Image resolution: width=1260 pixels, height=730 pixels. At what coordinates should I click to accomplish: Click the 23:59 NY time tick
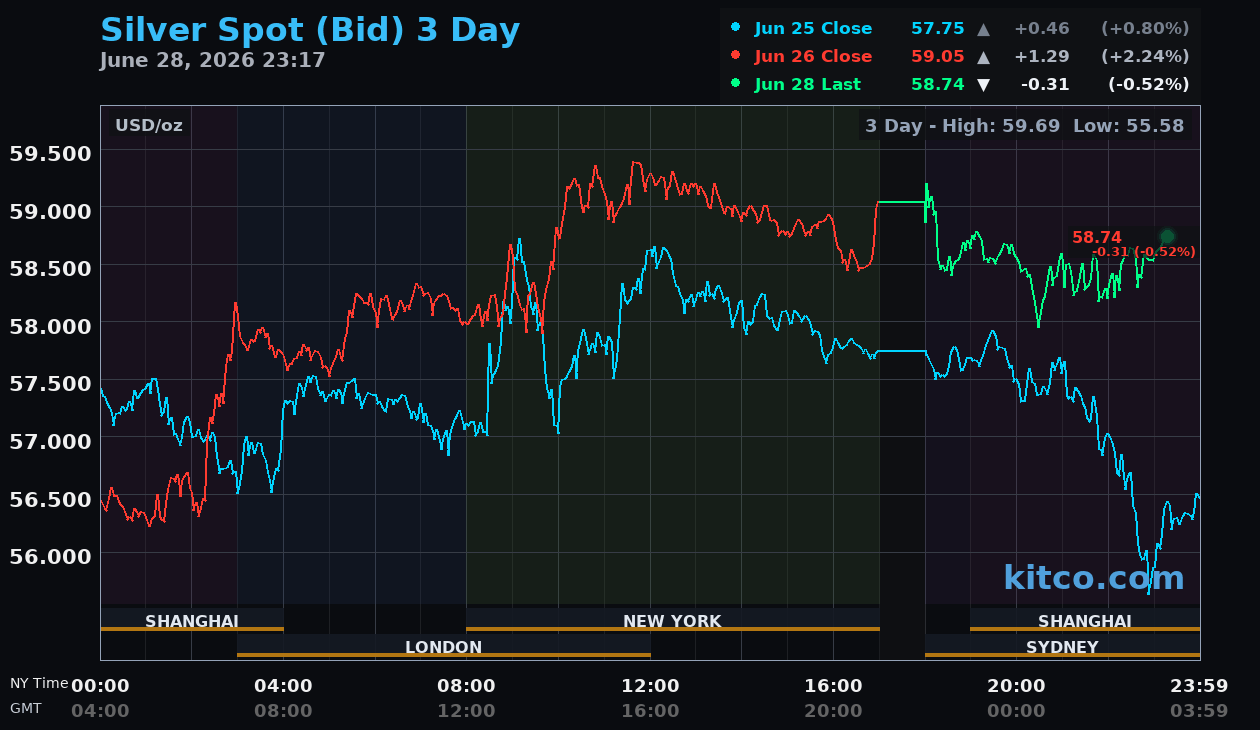[1199, 686]
